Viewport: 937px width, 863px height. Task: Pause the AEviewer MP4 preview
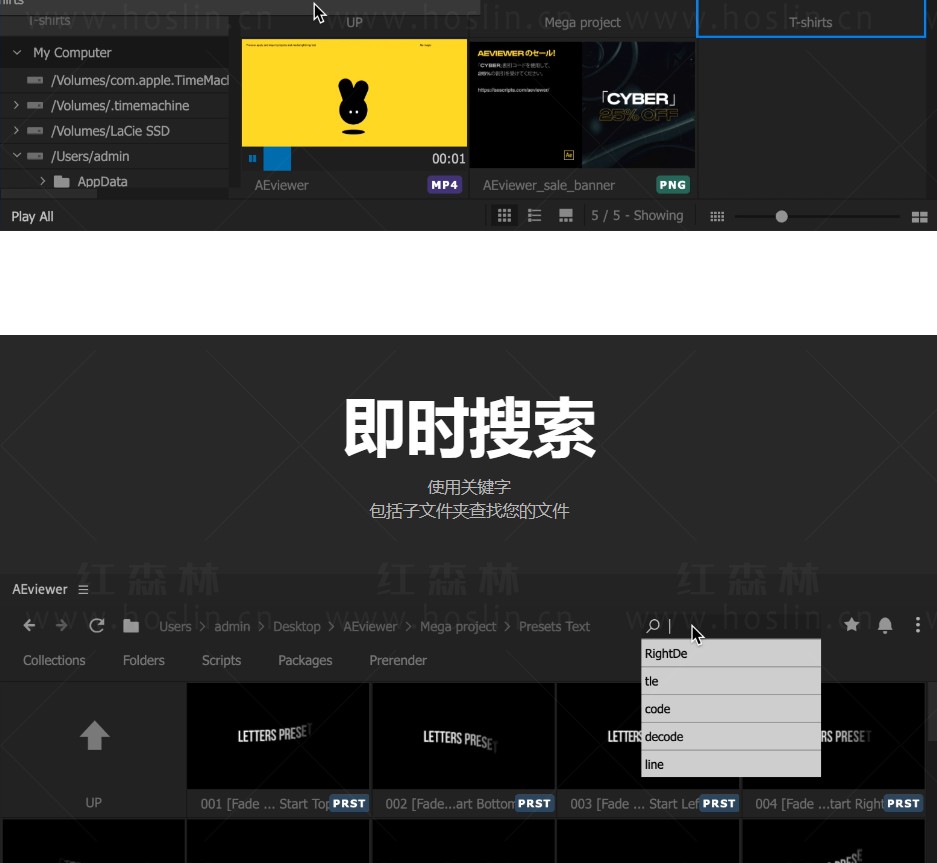click(x=252, y=158)
